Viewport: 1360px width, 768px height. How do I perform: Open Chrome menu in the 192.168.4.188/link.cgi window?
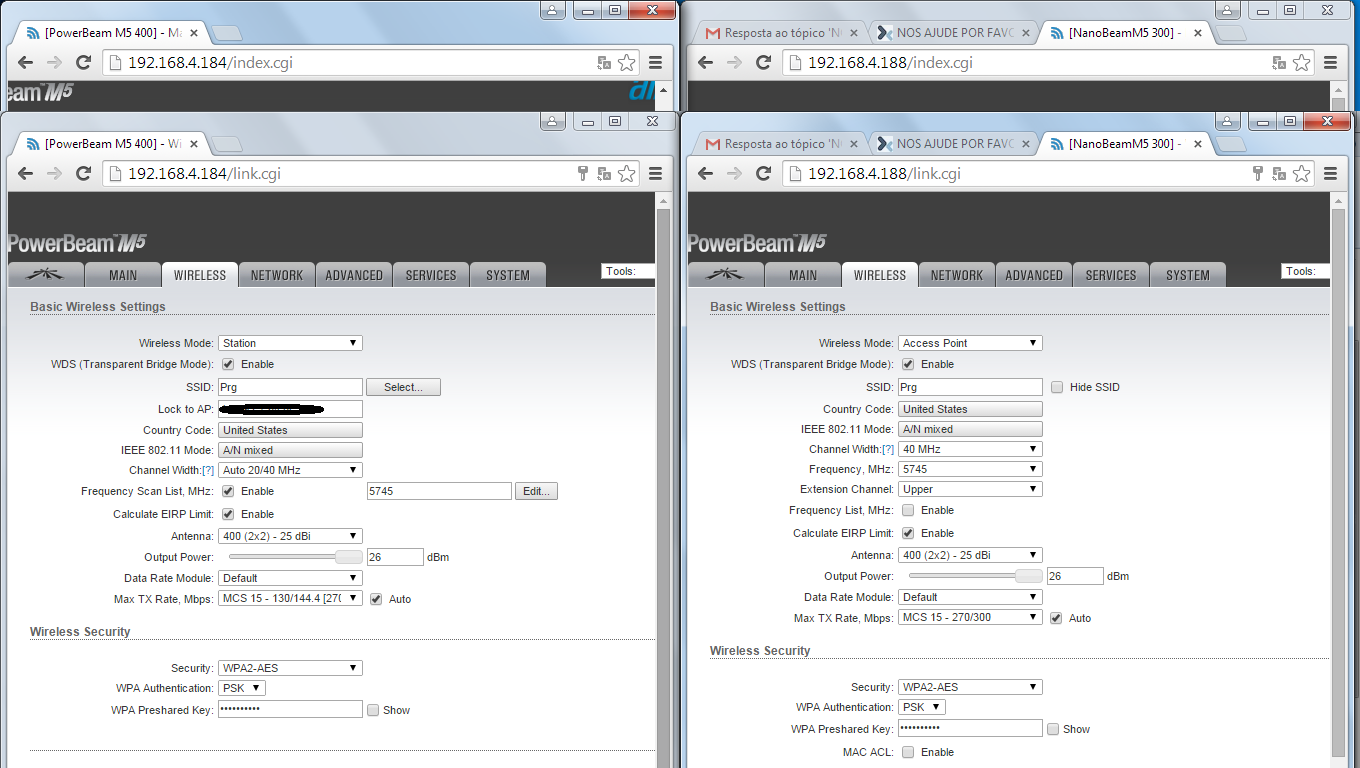1330,173
